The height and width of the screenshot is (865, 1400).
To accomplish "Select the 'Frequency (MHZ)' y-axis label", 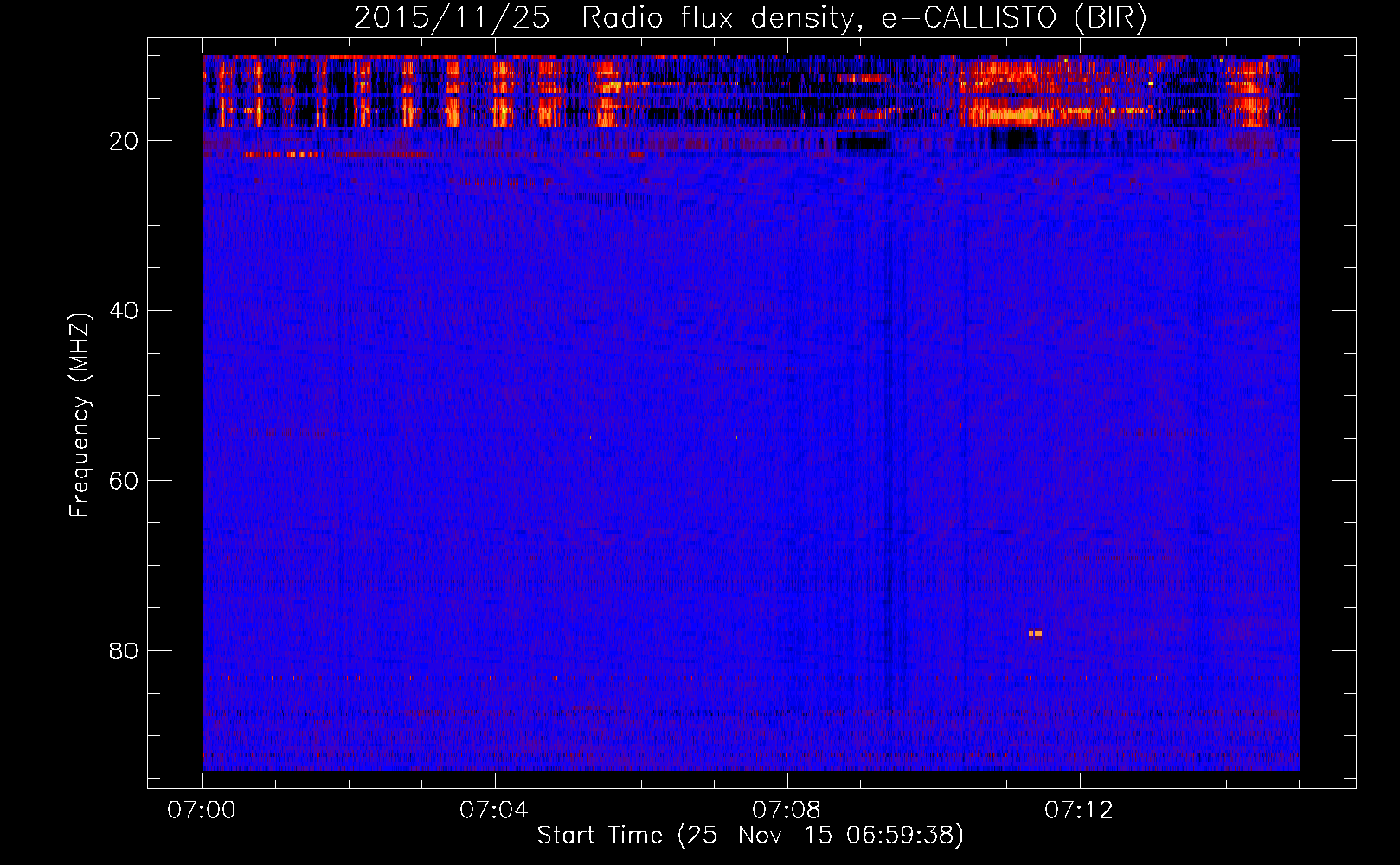I will point(80,415).
